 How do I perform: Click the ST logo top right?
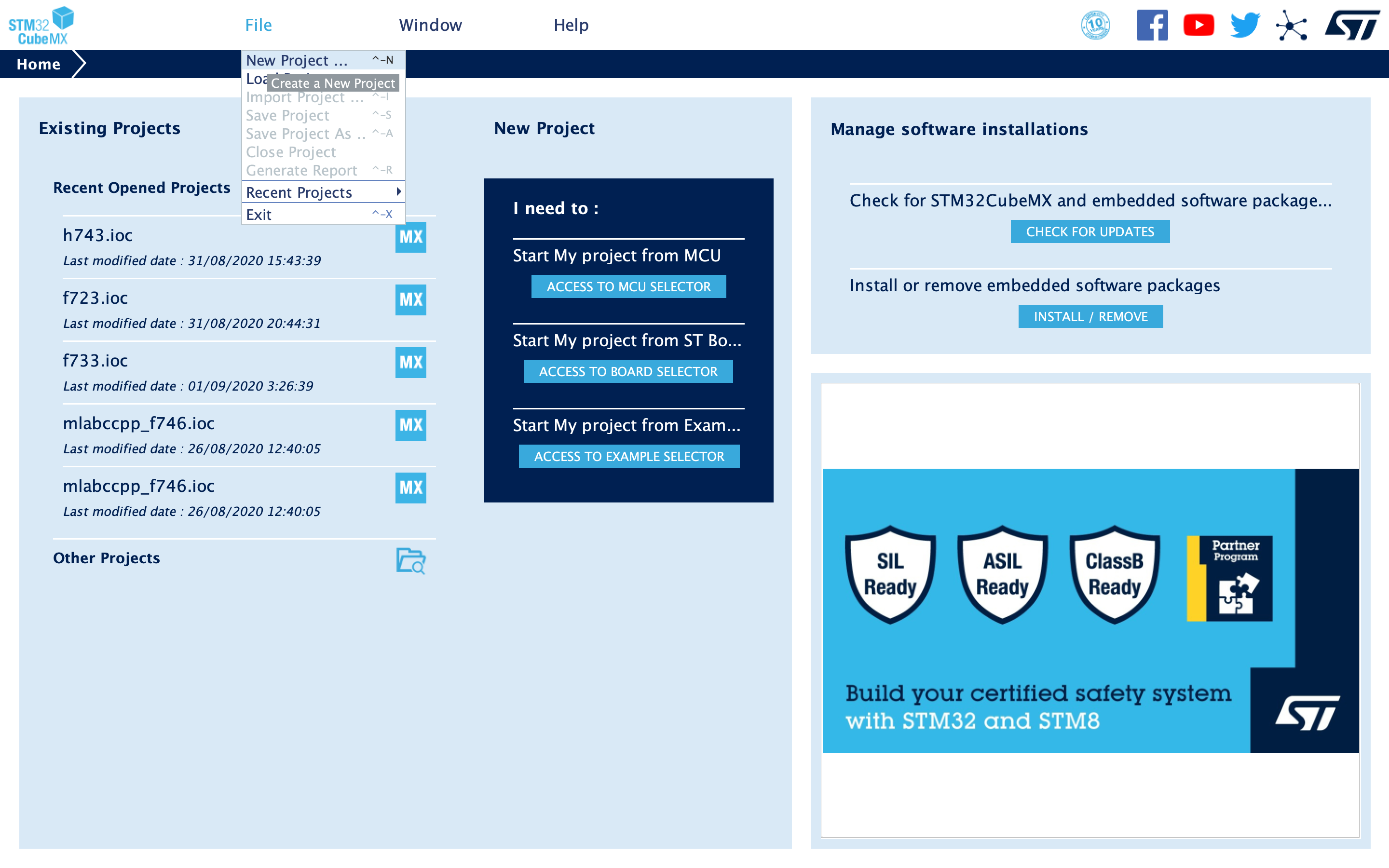tap(1352, 25)
